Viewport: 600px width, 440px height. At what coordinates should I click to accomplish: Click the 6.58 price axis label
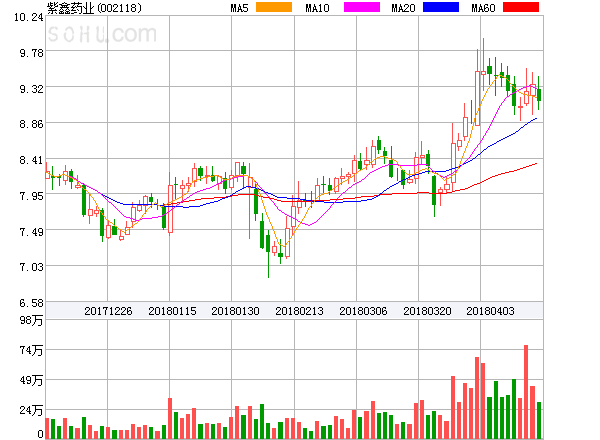click(x=32, y=303)
